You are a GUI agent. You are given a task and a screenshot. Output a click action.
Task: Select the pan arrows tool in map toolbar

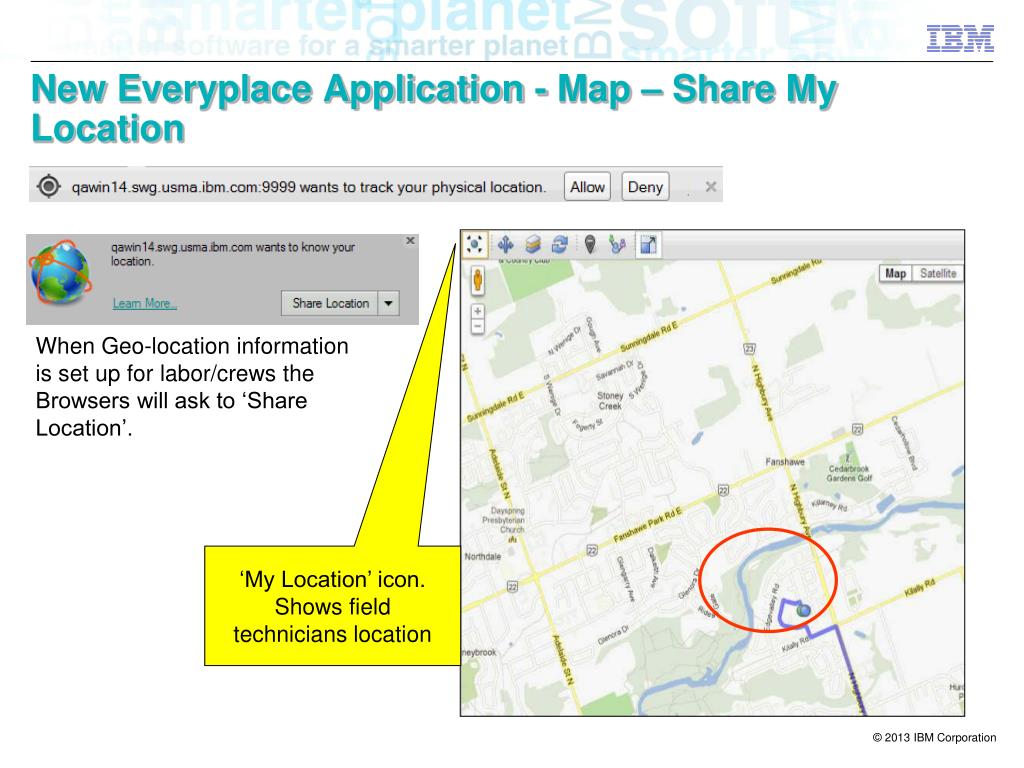tap(505, 245)
